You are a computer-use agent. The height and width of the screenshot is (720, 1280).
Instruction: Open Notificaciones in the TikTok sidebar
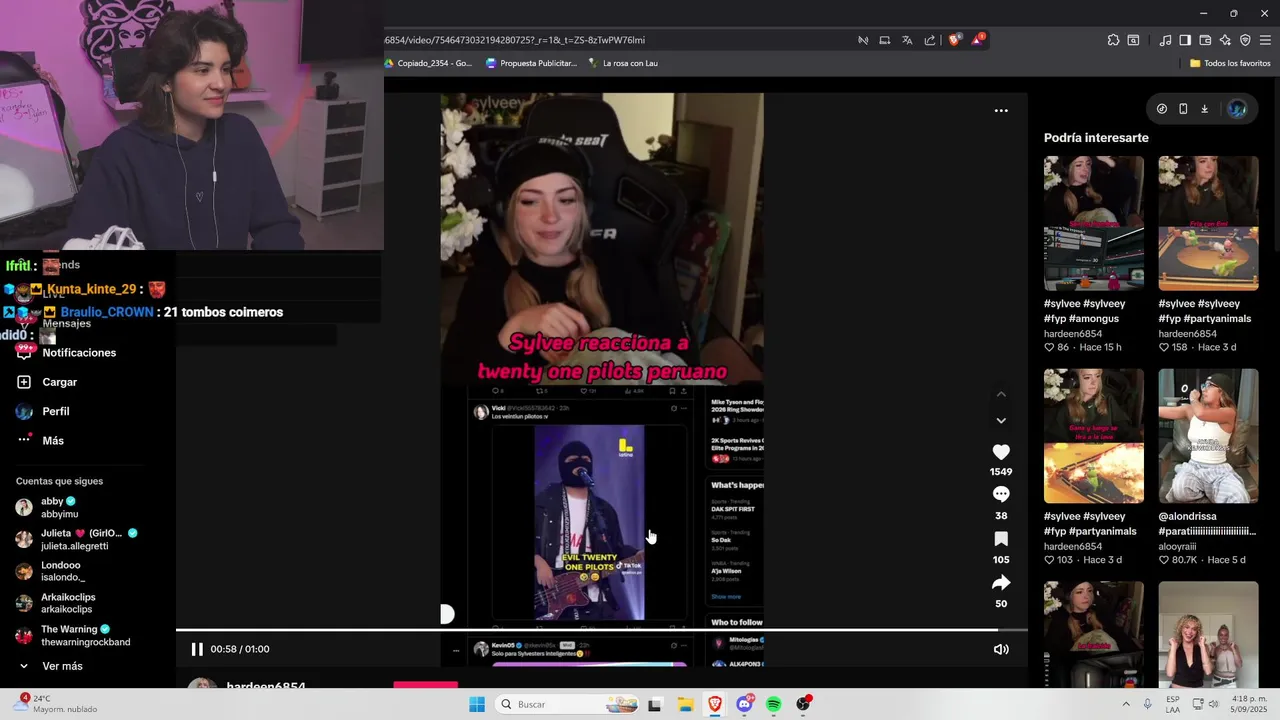tap(66, 353)
